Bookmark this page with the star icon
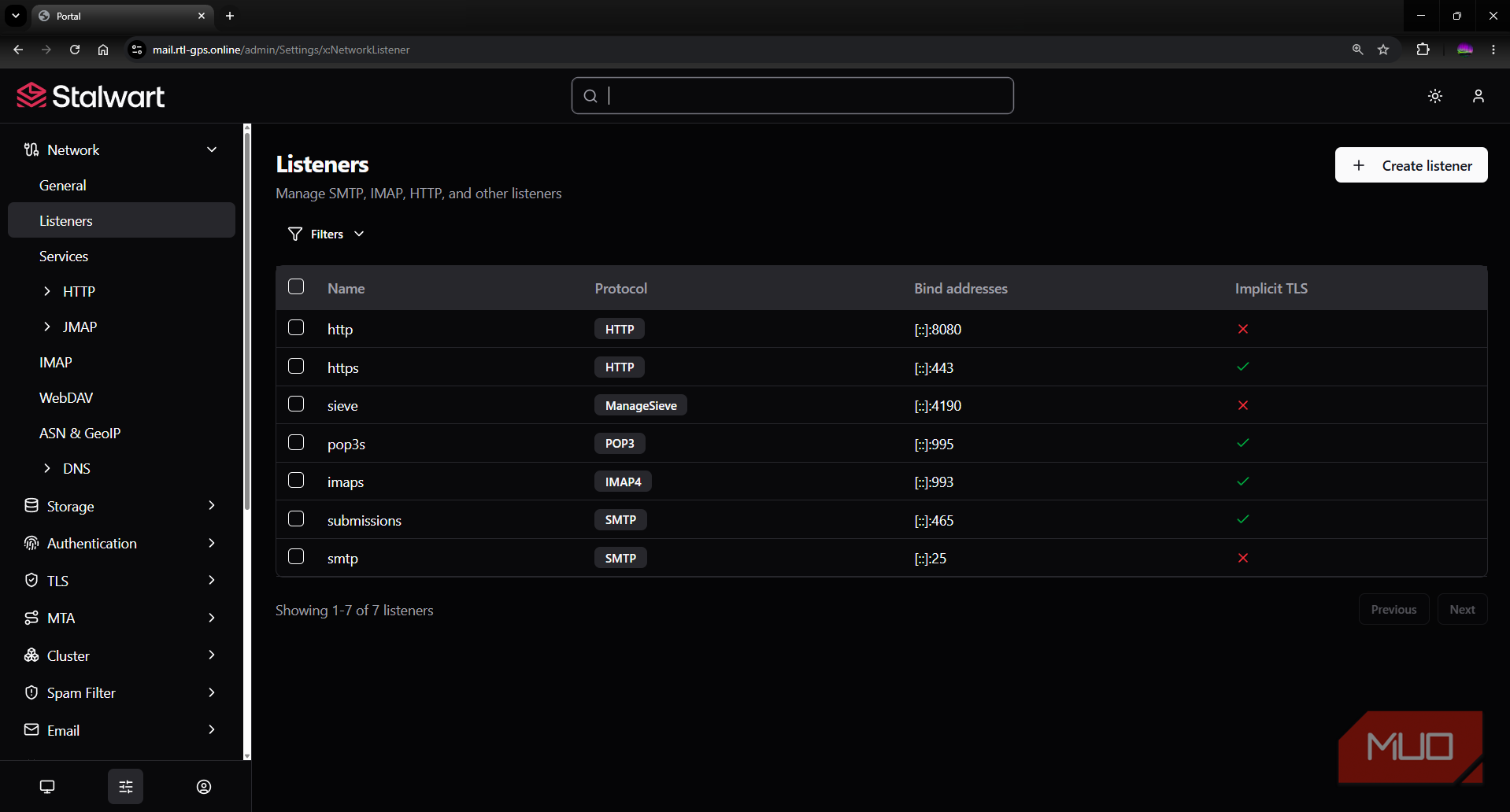Viewport: 1510px width, 812px height. (1383, 50)
